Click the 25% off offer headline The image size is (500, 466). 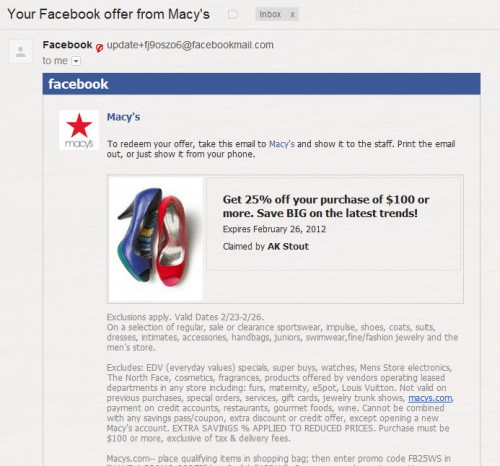pyautogui.click(x=326, y=206)
